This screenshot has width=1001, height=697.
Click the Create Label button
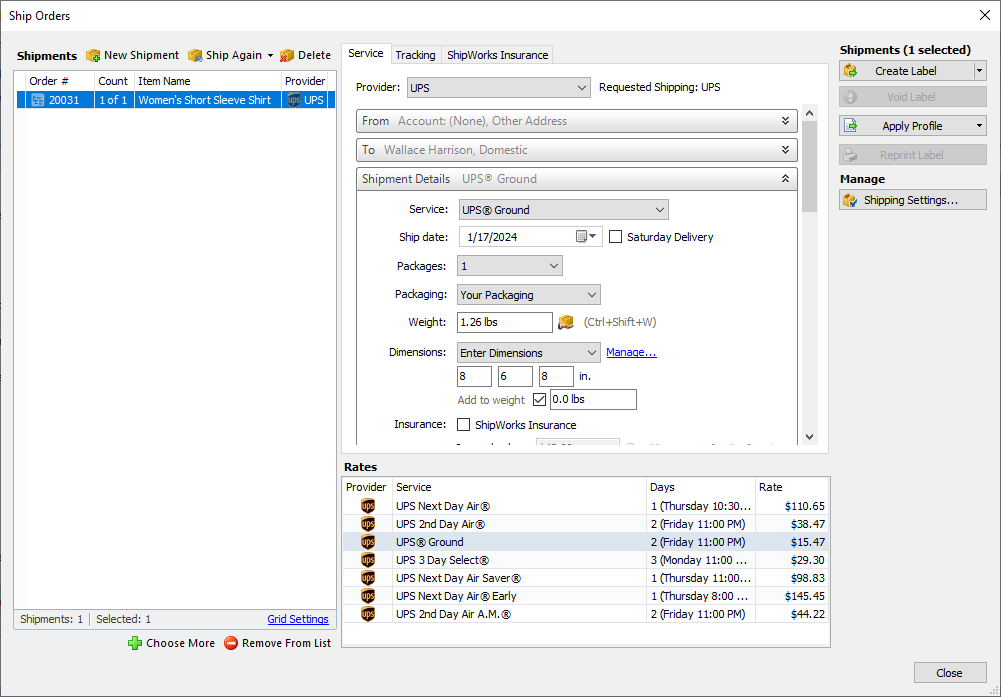pyautogui.click(x=906, y=71)
